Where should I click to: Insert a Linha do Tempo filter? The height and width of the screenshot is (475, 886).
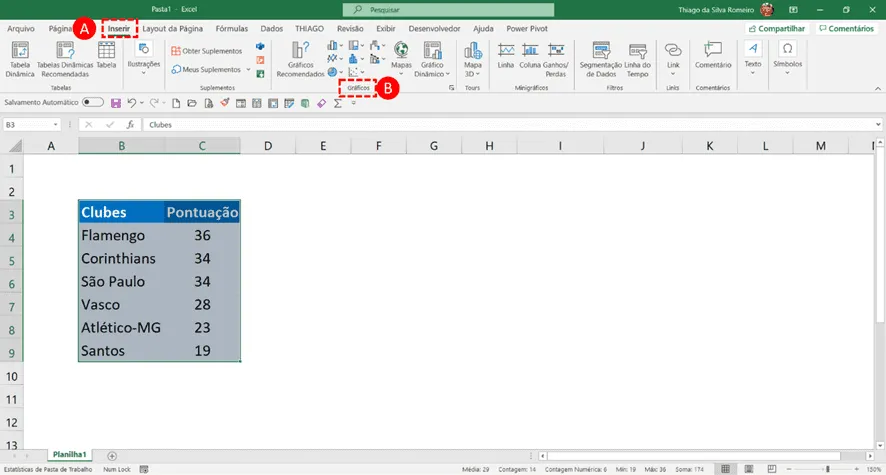point(637,59)
